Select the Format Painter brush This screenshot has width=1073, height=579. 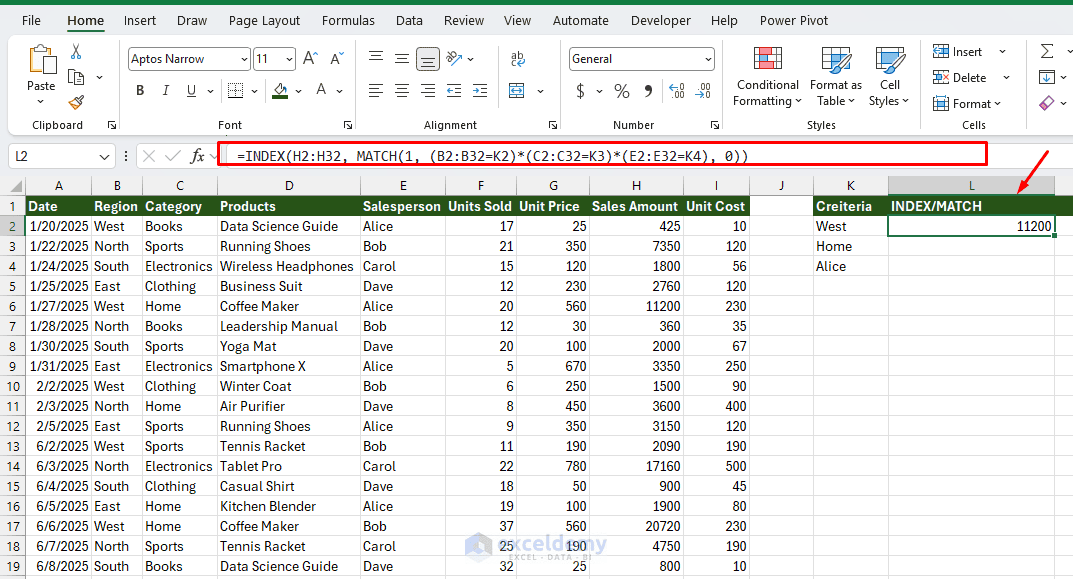coord(76,103)
